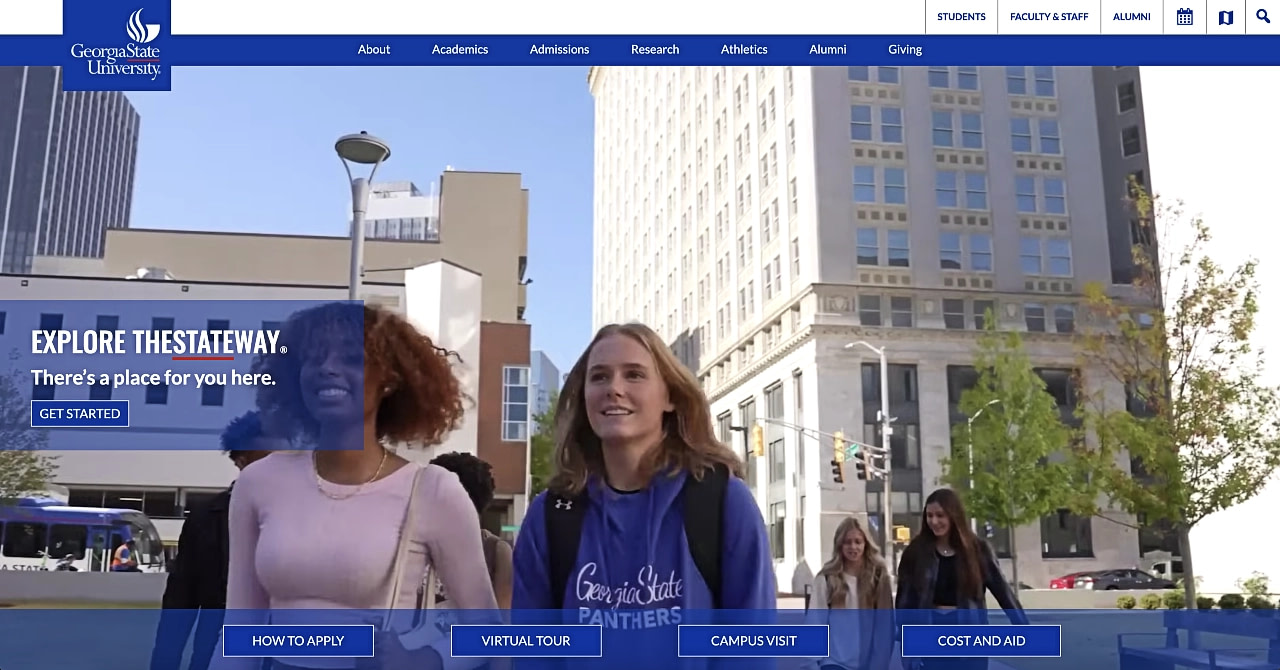This screenshot has width=1280, height=670.
Task: Select the Alumni main navigation item
Action: point(828,49)
